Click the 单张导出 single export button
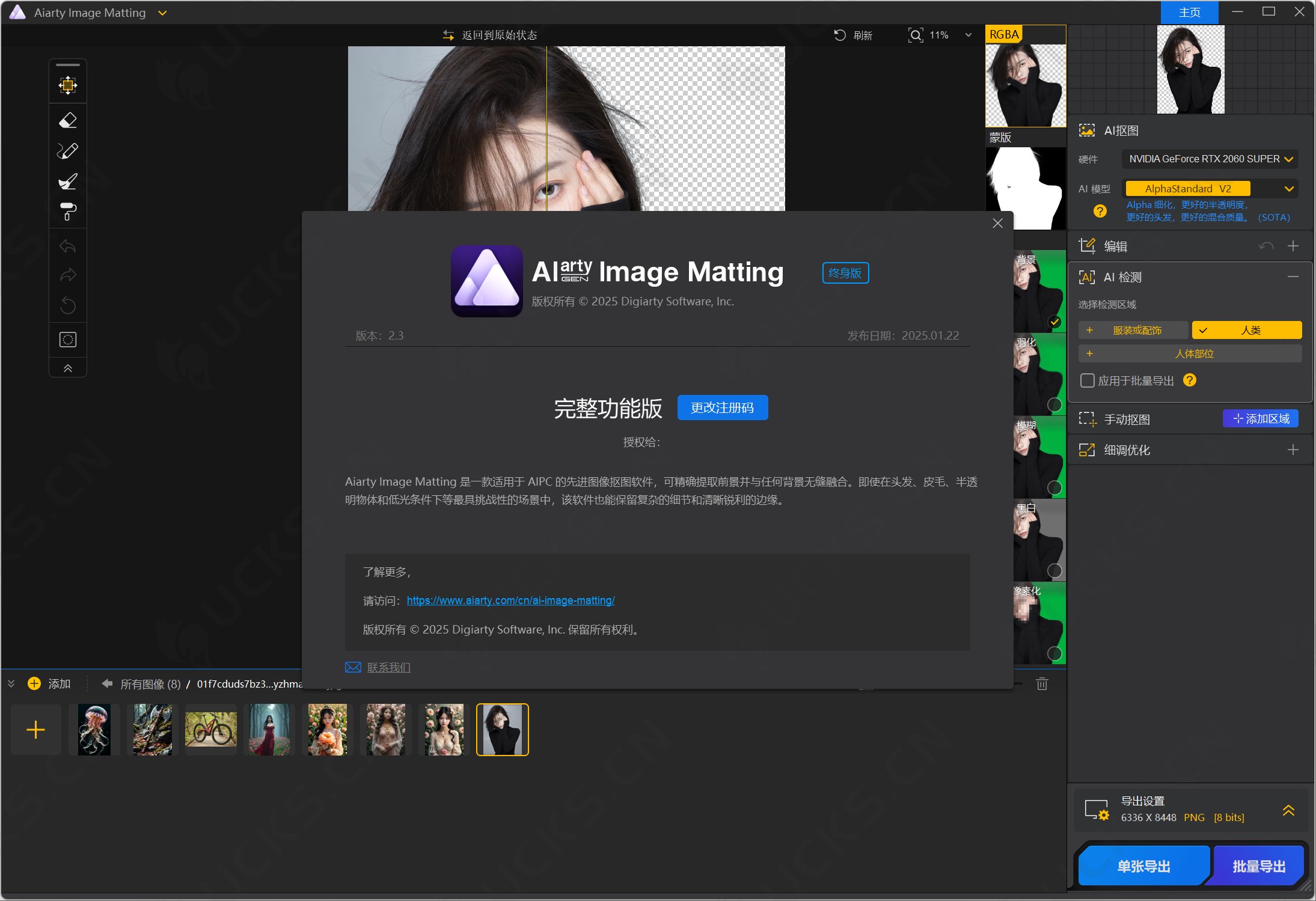Screen dimensions: 1316x901 click(1143, 866)
